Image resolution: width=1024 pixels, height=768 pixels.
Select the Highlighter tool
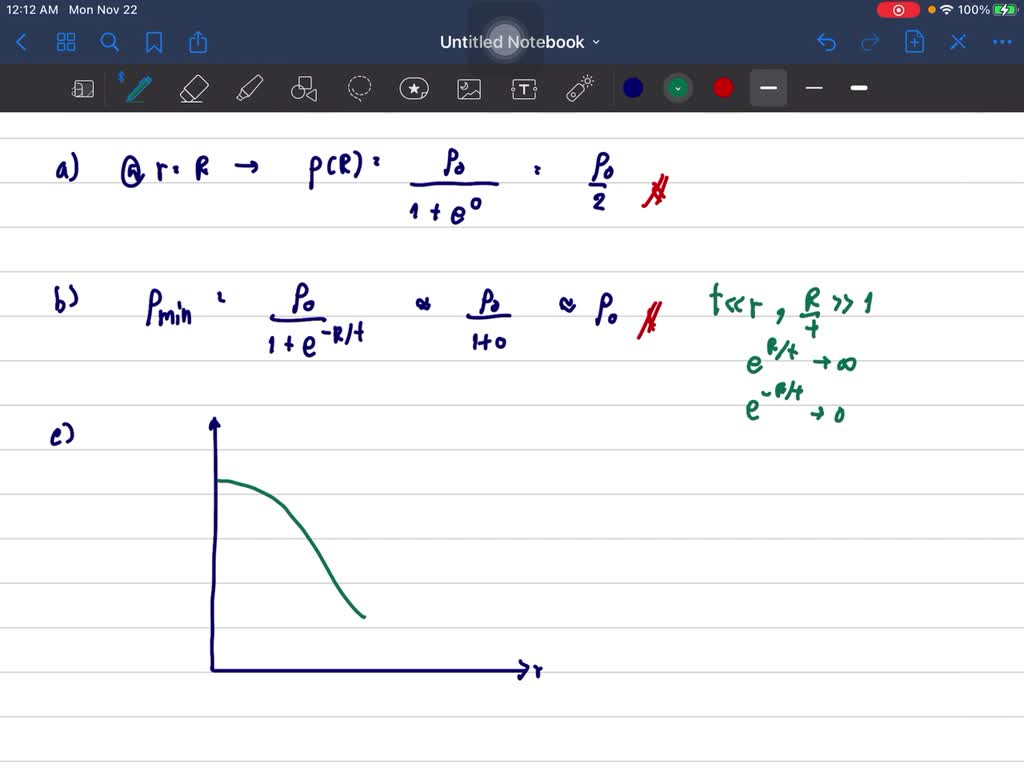coord(248,89)
